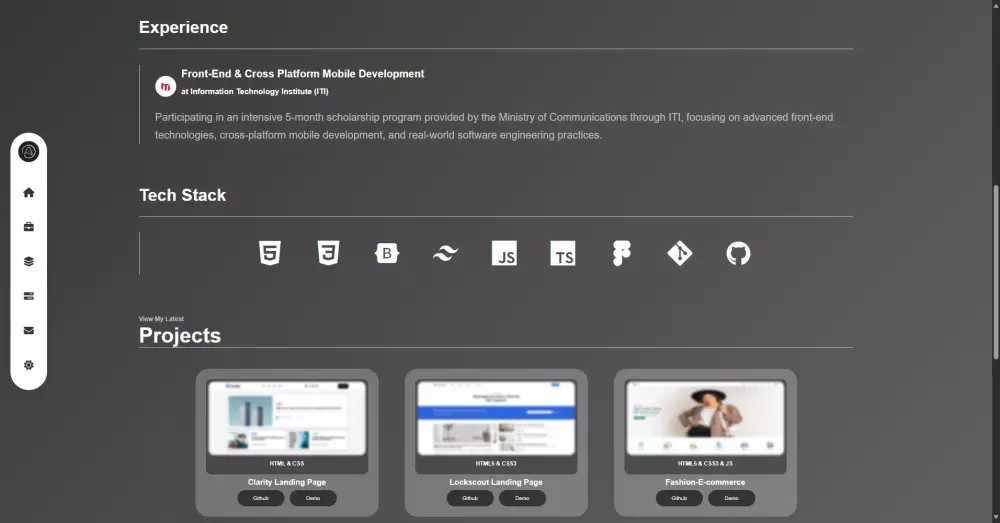Click the scholarship program description paragraph
Screen dimensions: 1000x523
494,126
